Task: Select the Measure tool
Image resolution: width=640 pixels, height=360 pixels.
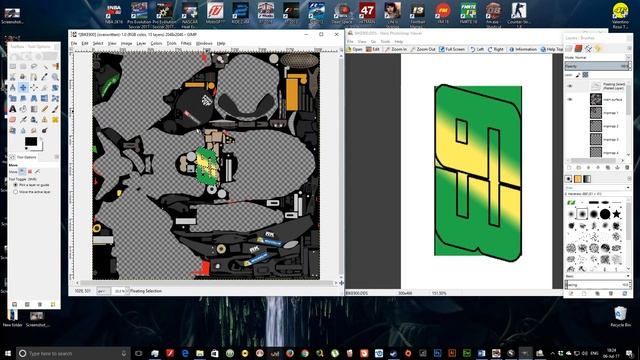Action: [x=13, y=87]
